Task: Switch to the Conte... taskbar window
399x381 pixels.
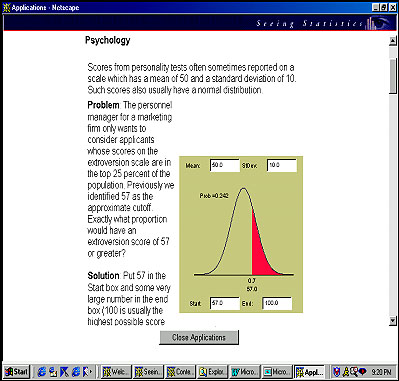Action: click(180, 372)
